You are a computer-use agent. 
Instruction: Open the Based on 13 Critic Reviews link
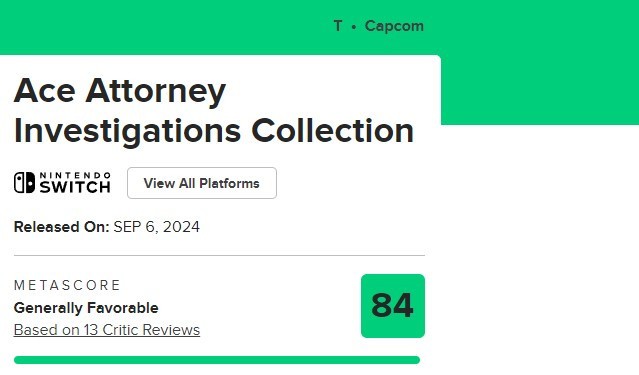click(x=107, y=330)
